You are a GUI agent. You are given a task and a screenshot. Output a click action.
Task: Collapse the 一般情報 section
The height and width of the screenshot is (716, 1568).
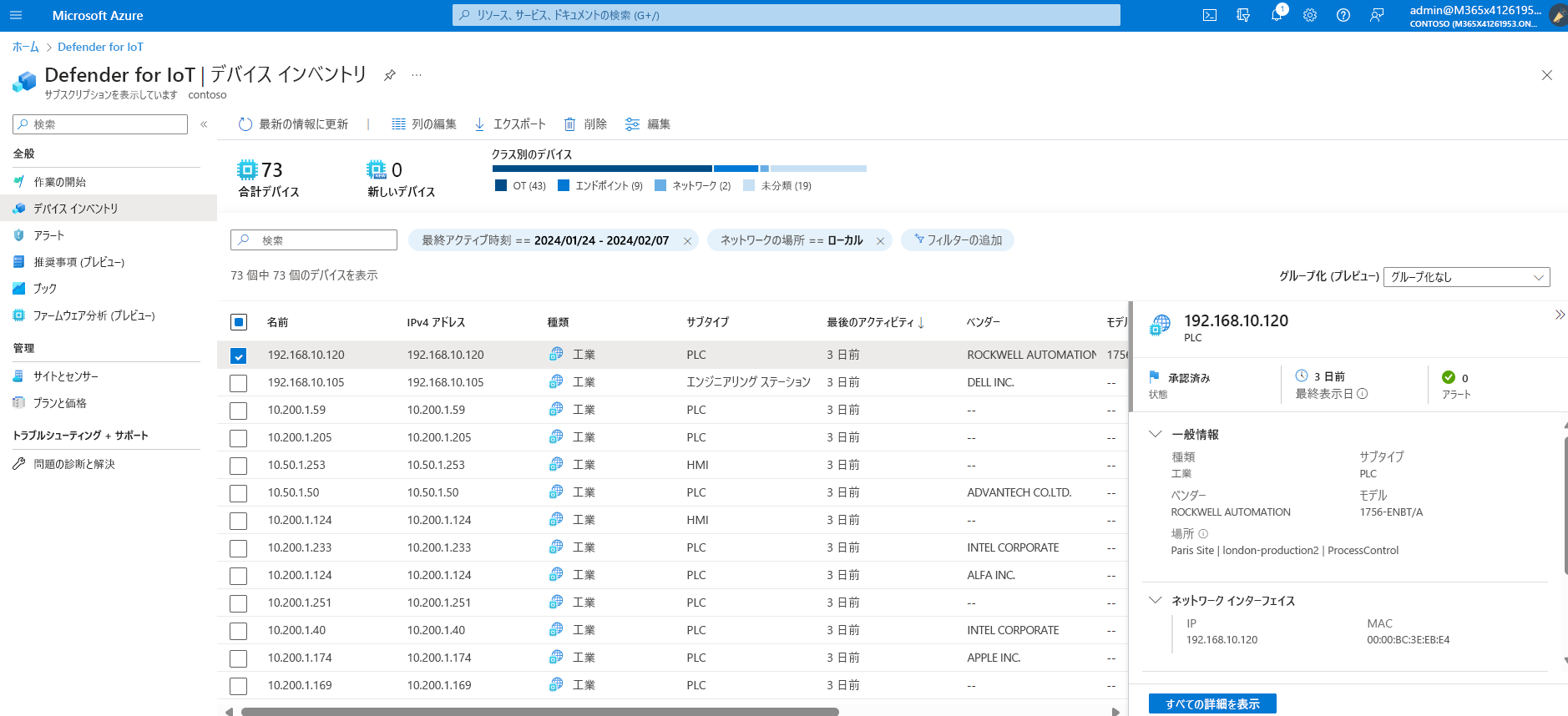tap(1156, 434)
